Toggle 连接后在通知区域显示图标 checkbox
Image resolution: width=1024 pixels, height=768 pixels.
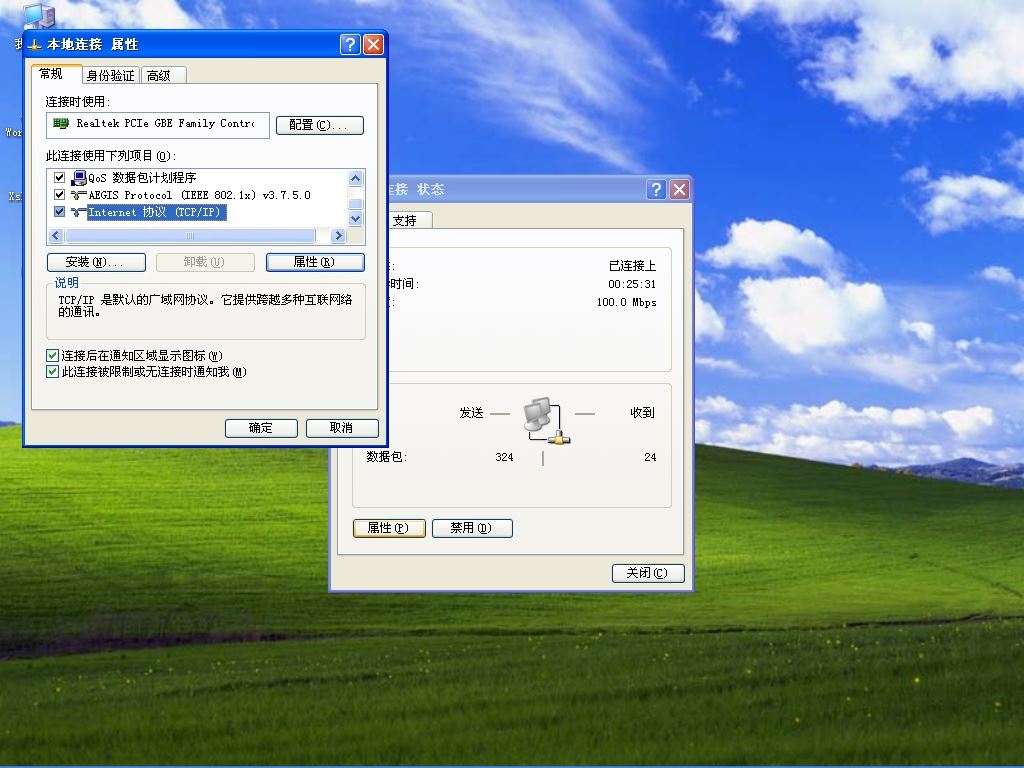53,355
